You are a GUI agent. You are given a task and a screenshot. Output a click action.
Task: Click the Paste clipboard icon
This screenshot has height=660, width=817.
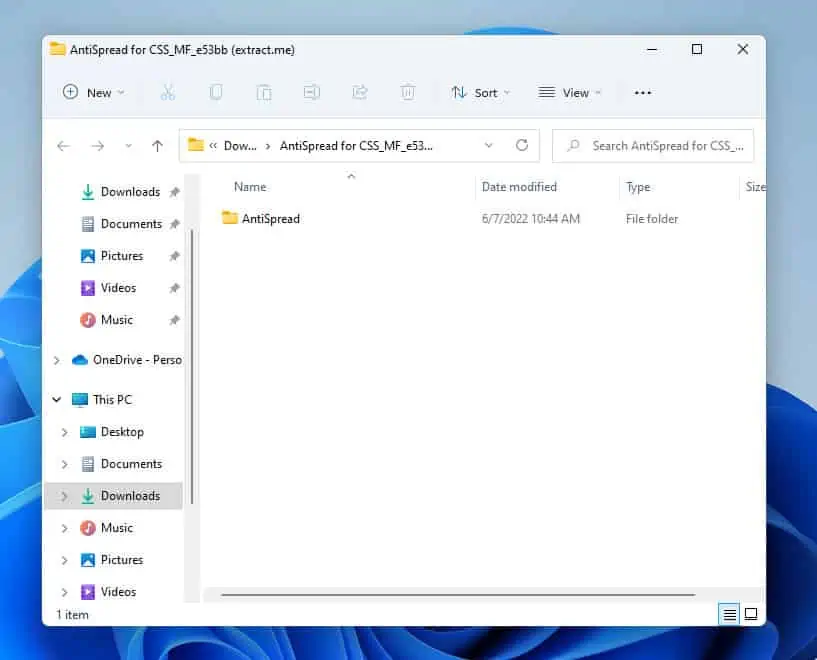pyautogui.click(x=264, y=93)
